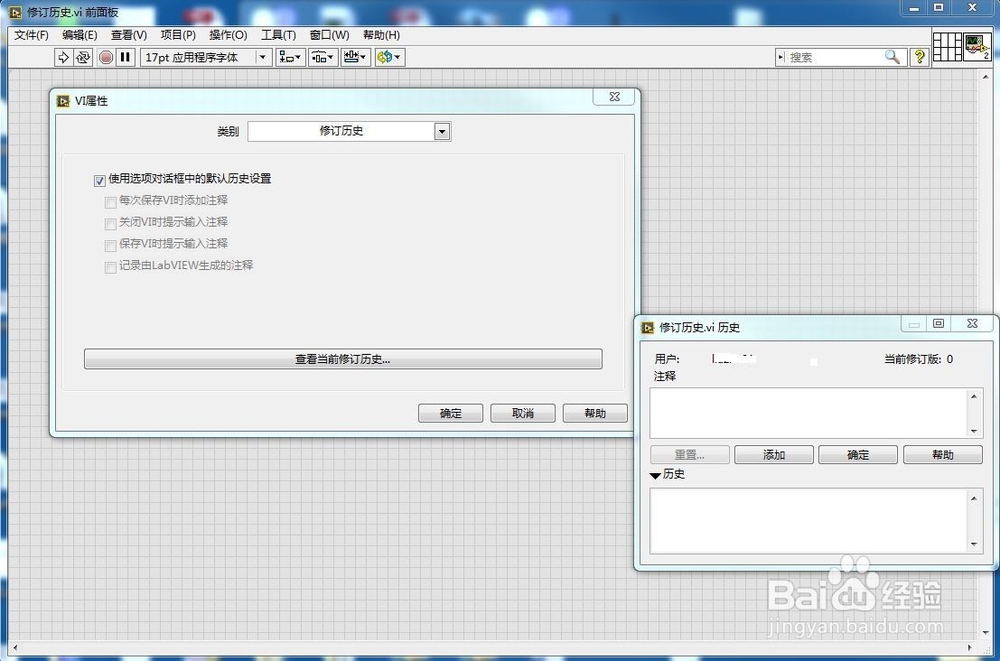The width and height of the screenshot is (1000, 661).
Task: Open the Align Objects tool
Action: (289, 57)
